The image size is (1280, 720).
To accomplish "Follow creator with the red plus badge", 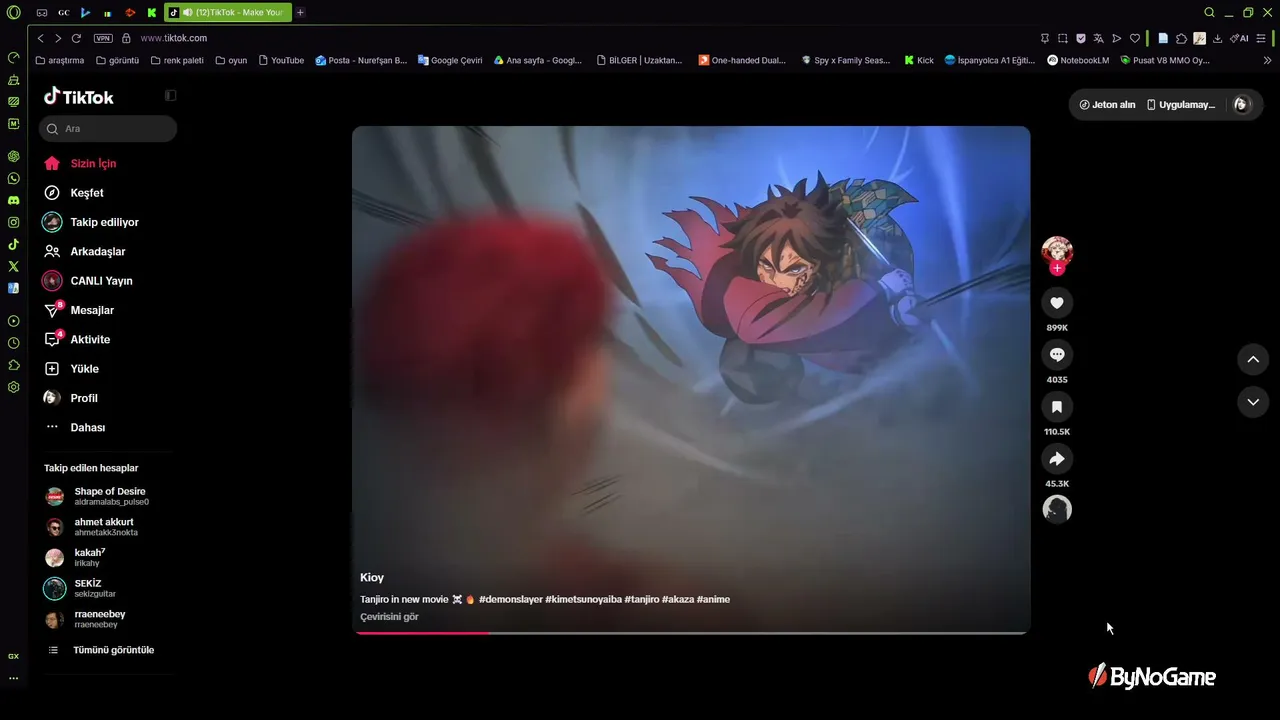I will [x=1057, y=268].
